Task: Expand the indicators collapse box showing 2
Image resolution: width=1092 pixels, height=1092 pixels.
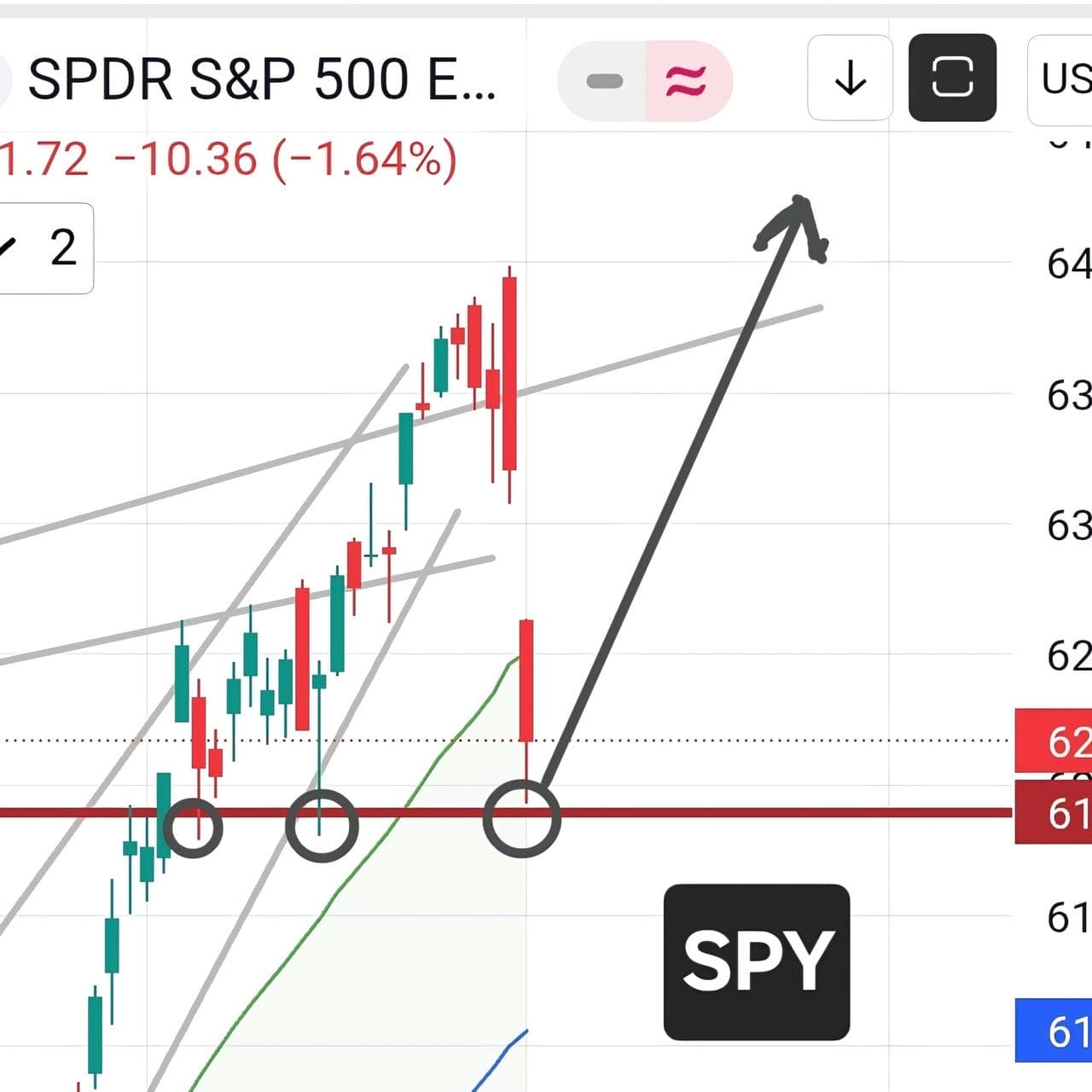Action: point(46,248)
